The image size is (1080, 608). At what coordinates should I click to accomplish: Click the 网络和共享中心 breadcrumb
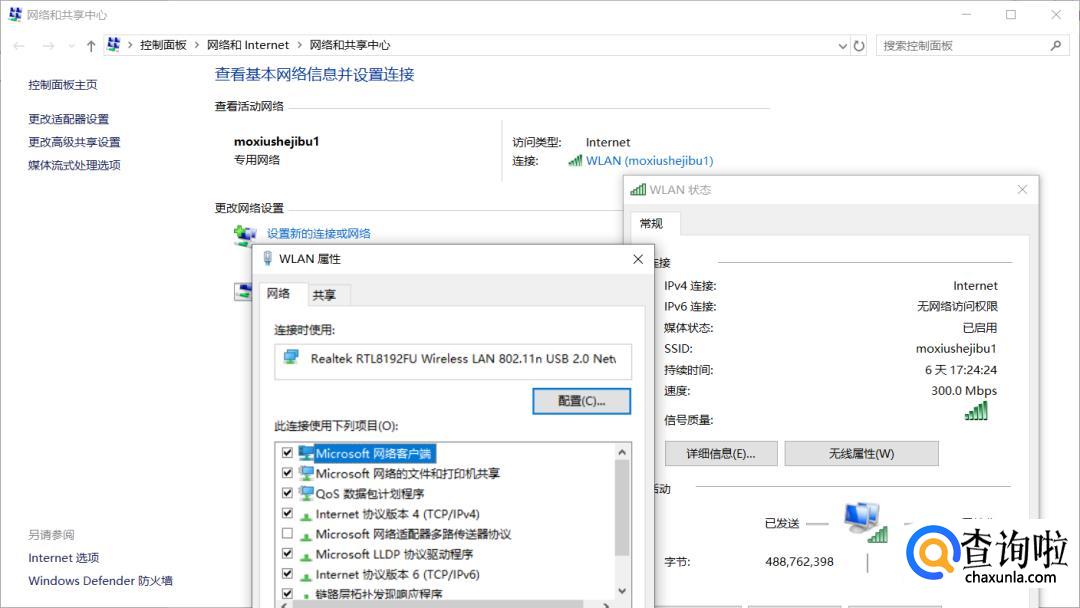(x=350, y=45)
